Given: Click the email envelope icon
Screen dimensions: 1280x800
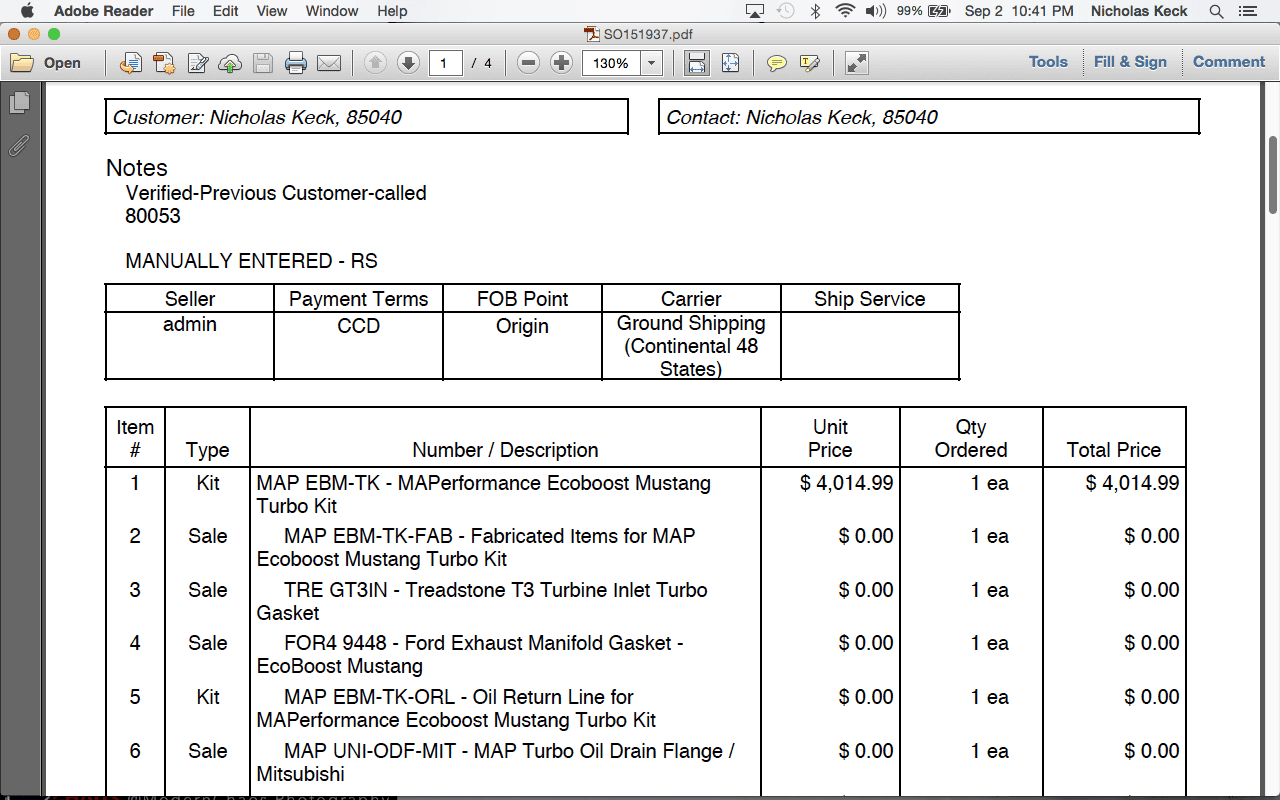Looking at the screenshot, I should click(329, 63).
